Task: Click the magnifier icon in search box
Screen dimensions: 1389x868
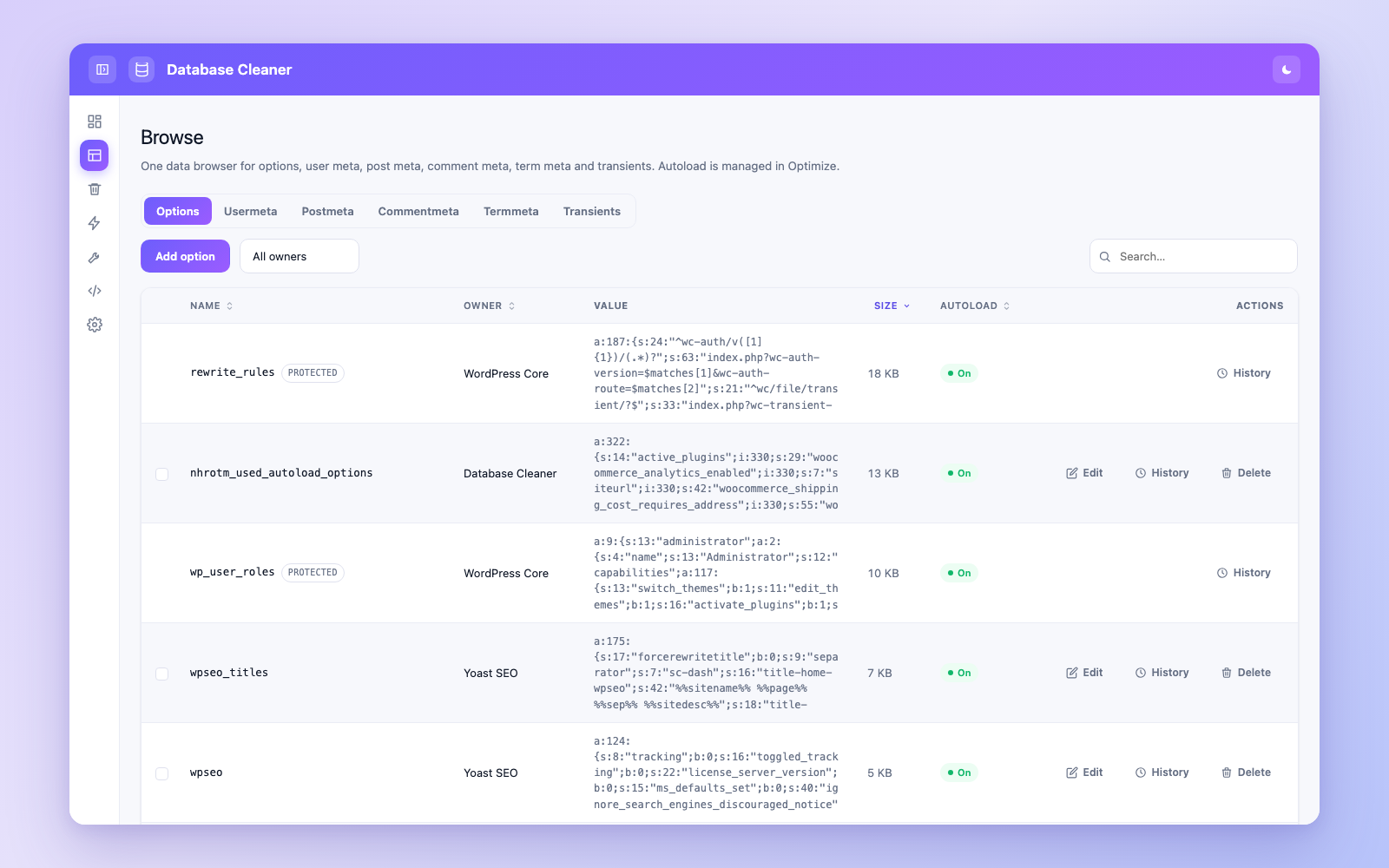Action: pyautogui.click(x=1105, y=257)
